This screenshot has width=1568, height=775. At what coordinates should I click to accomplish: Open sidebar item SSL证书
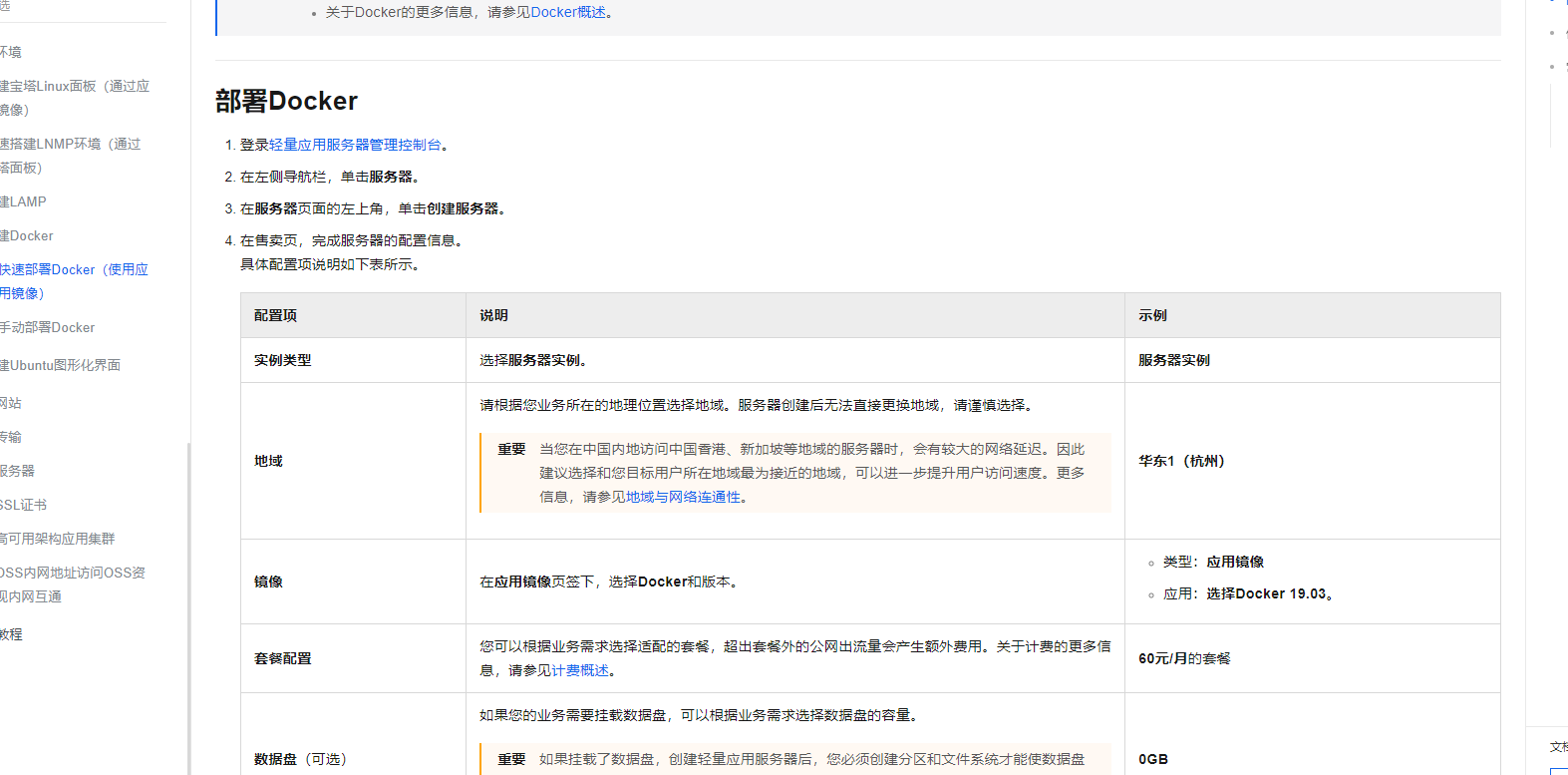[x=24, y=505]
